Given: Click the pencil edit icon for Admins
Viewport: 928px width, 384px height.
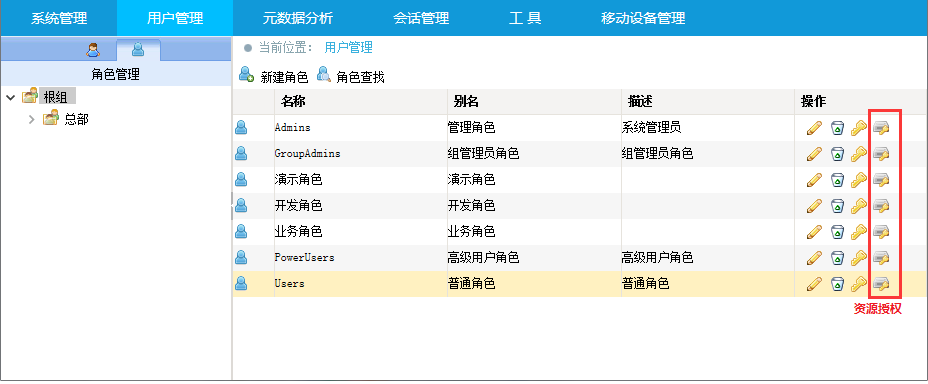Looking at the screenshot, I should tap(814, 128).
